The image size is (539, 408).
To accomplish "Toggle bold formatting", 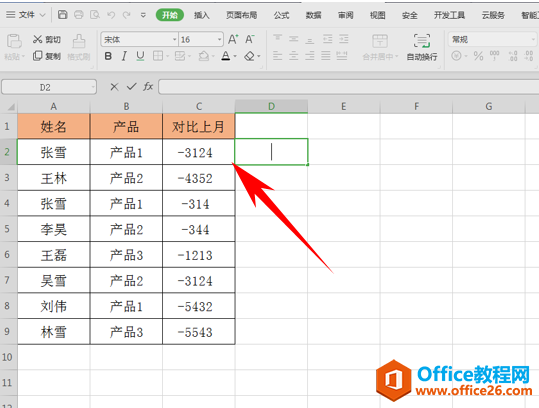I will pos(108,56).
